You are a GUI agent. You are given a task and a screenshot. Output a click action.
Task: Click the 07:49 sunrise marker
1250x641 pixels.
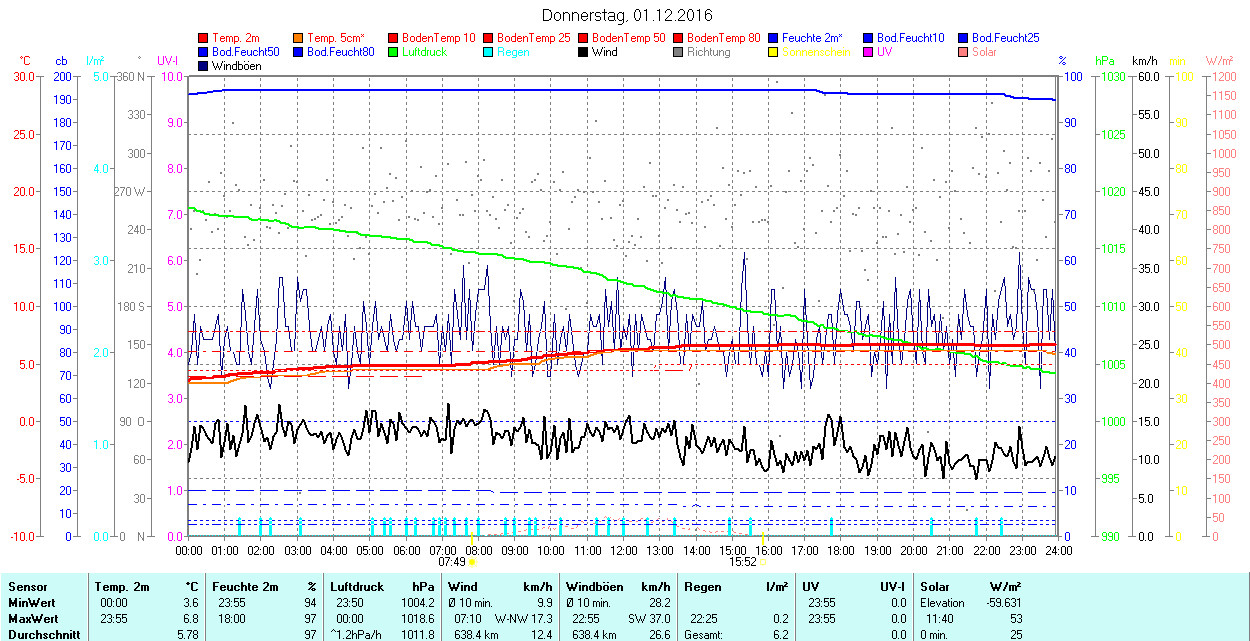tap(452, 562)
